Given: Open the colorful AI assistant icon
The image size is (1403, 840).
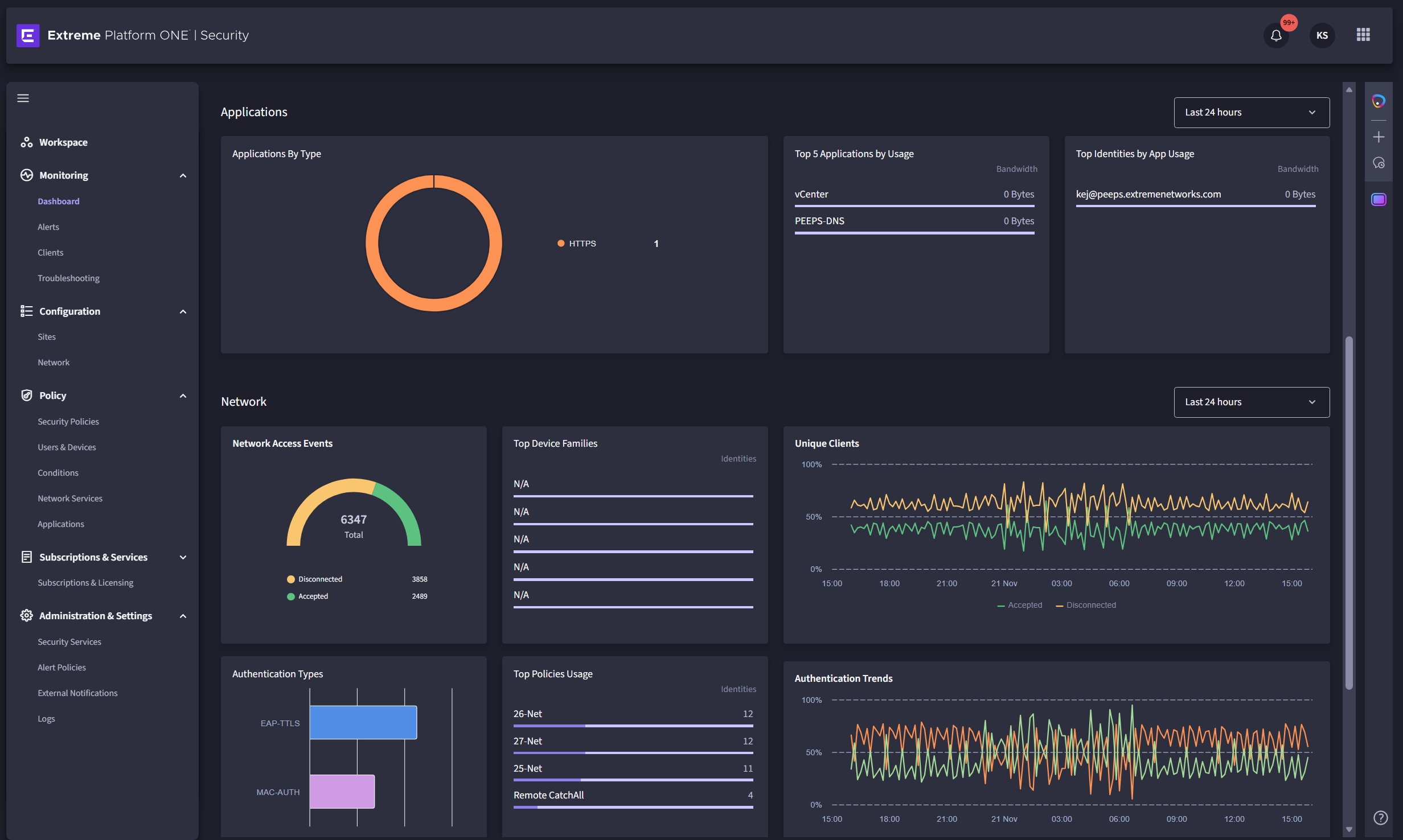Looking at the screenshot, I should (1379, 101).
